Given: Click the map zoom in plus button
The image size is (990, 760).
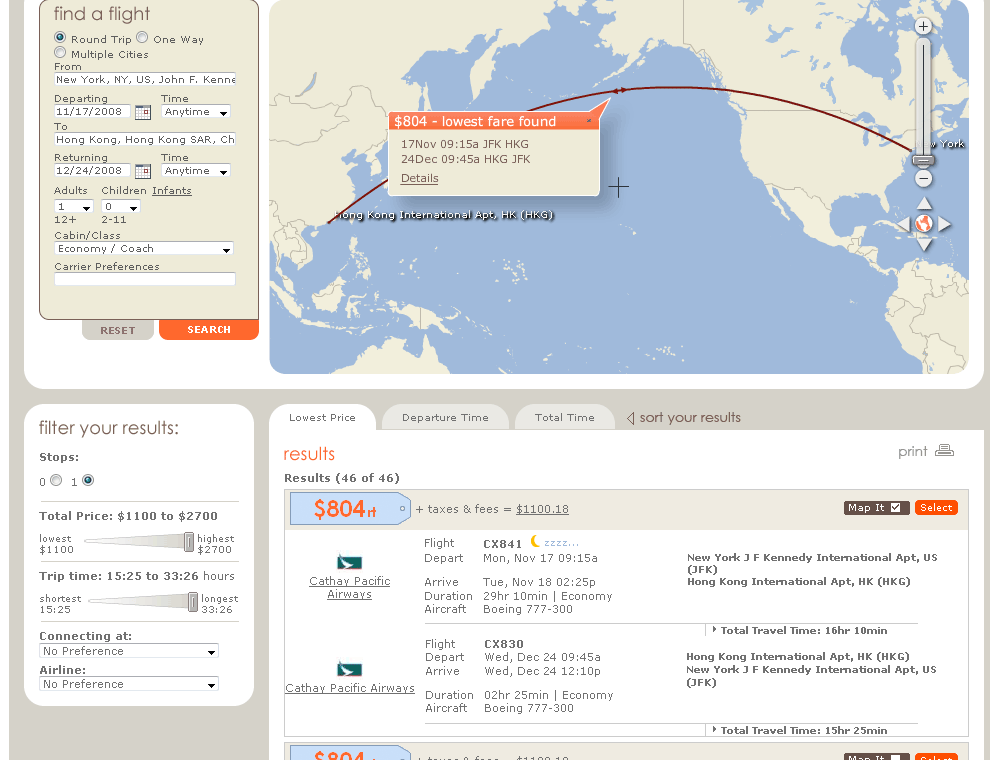Looking at the screenshot, I should click(923, 27).
